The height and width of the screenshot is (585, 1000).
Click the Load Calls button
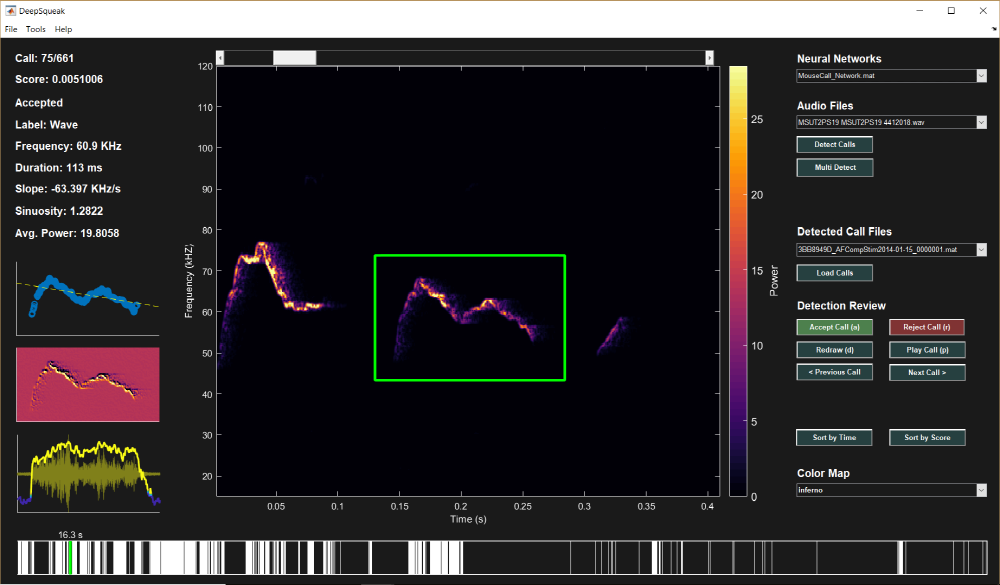(834, 273)
